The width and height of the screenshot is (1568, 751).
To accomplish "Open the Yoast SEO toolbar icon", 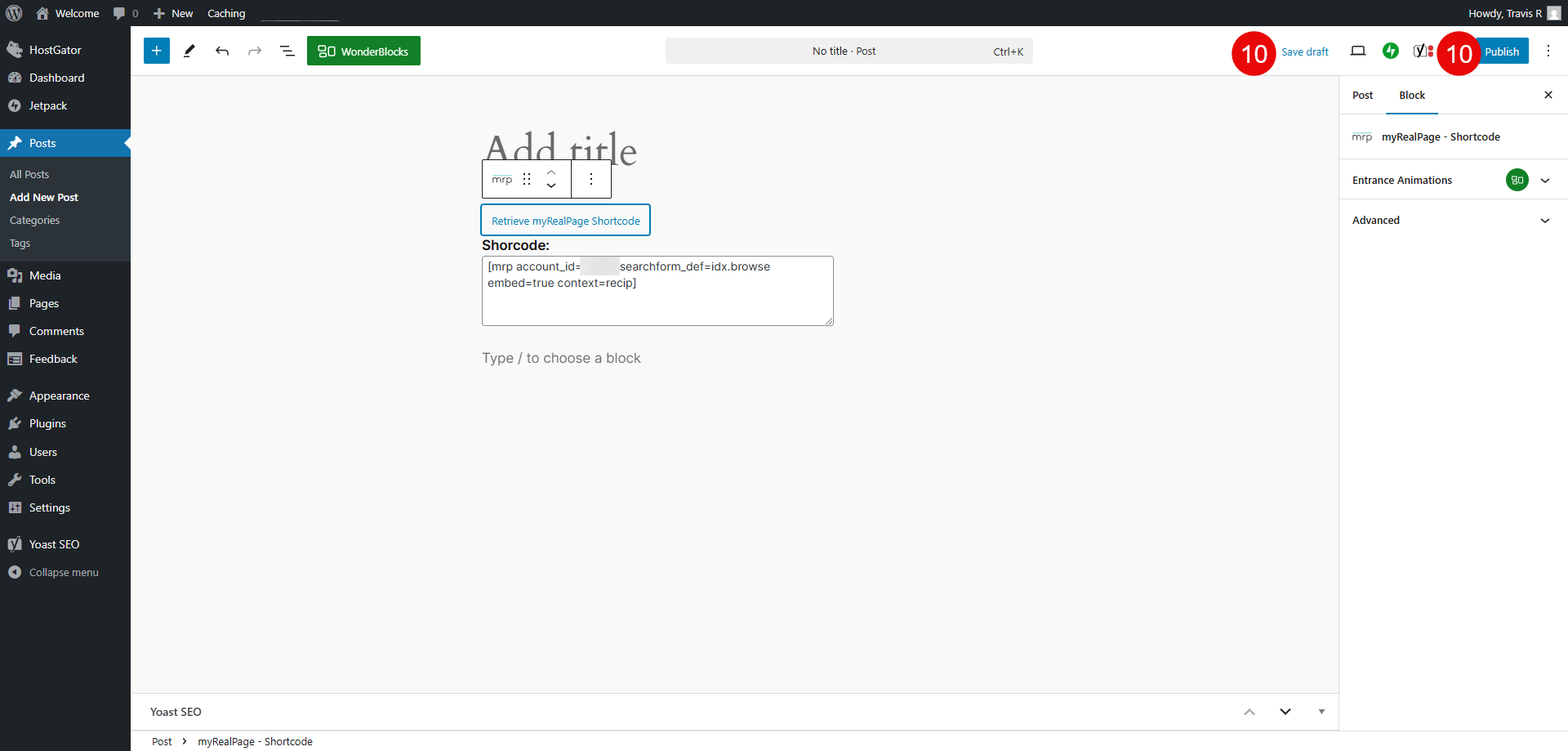I will click(1423, 51).
